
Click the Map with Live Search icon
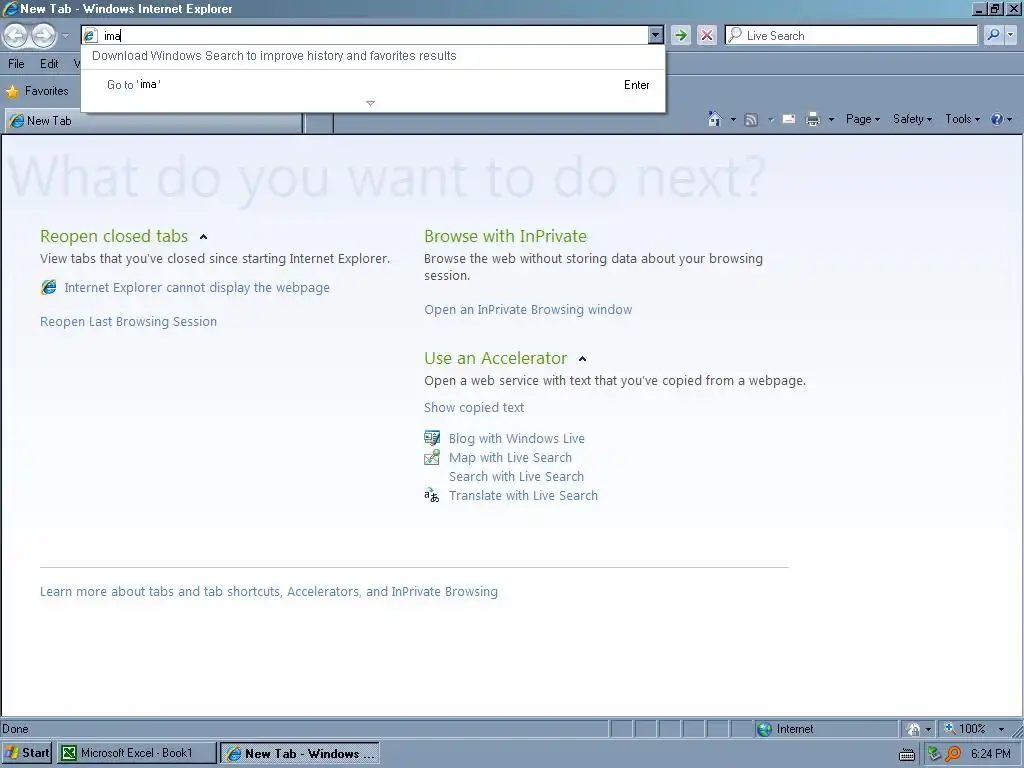[432, 457]
